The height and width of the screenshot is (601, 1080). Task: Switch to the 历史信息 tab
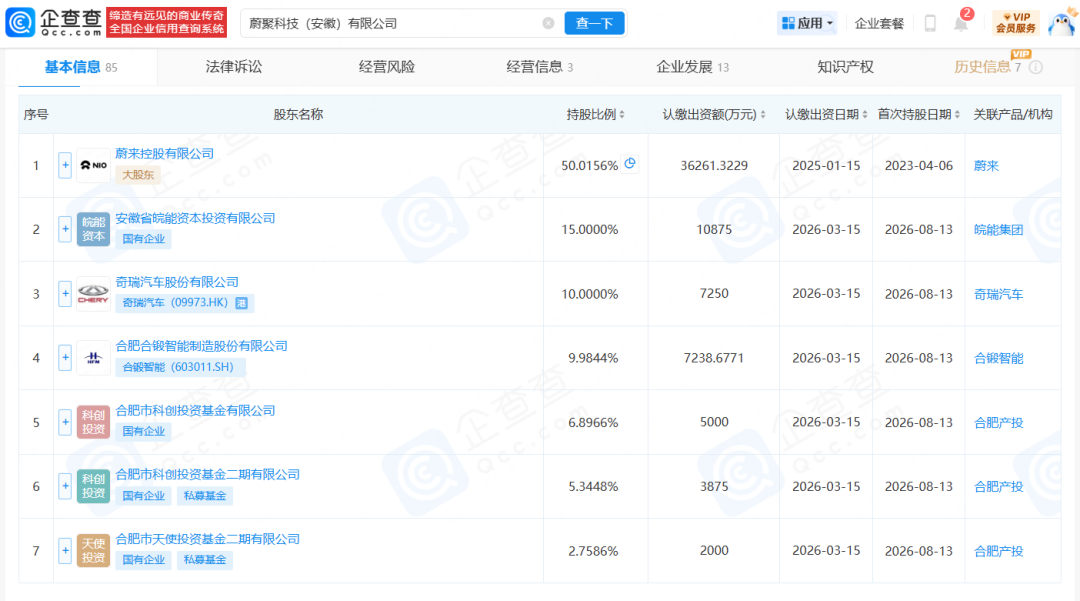tap(987, 67)
